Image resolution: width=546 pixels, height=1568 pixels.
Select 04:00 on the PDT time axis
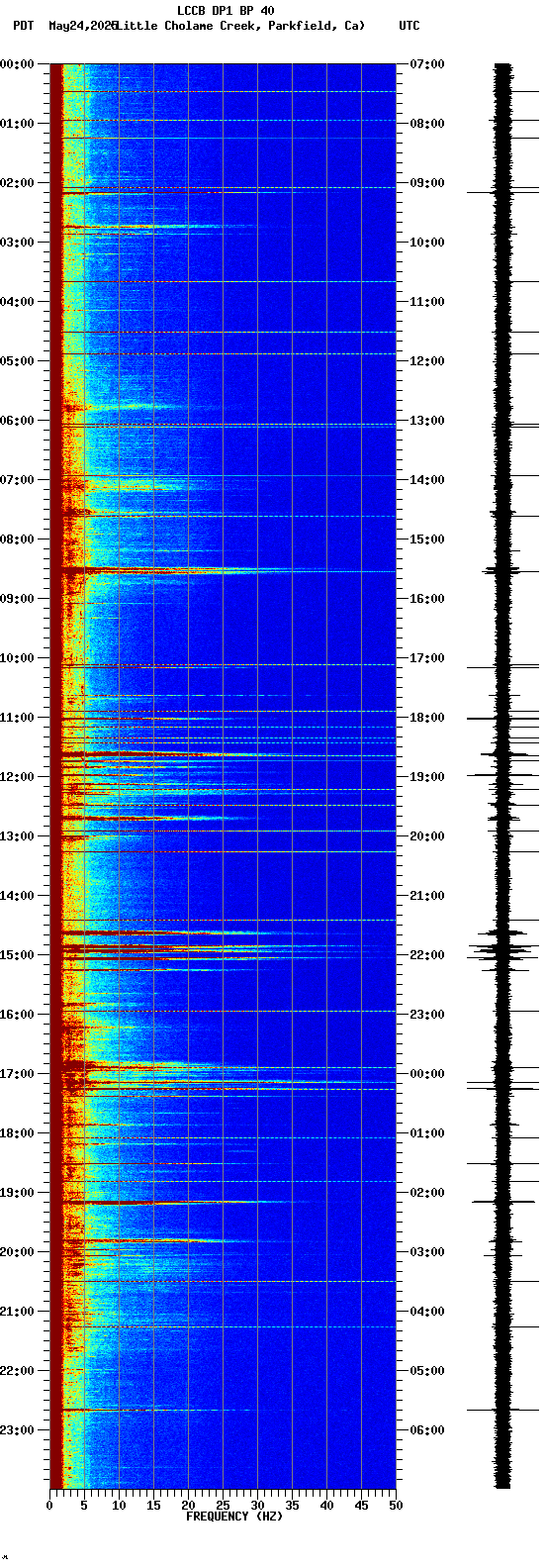18,302
